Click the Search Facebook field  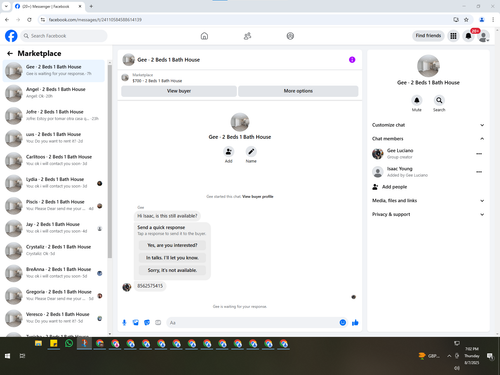click(x=64, y=36)
